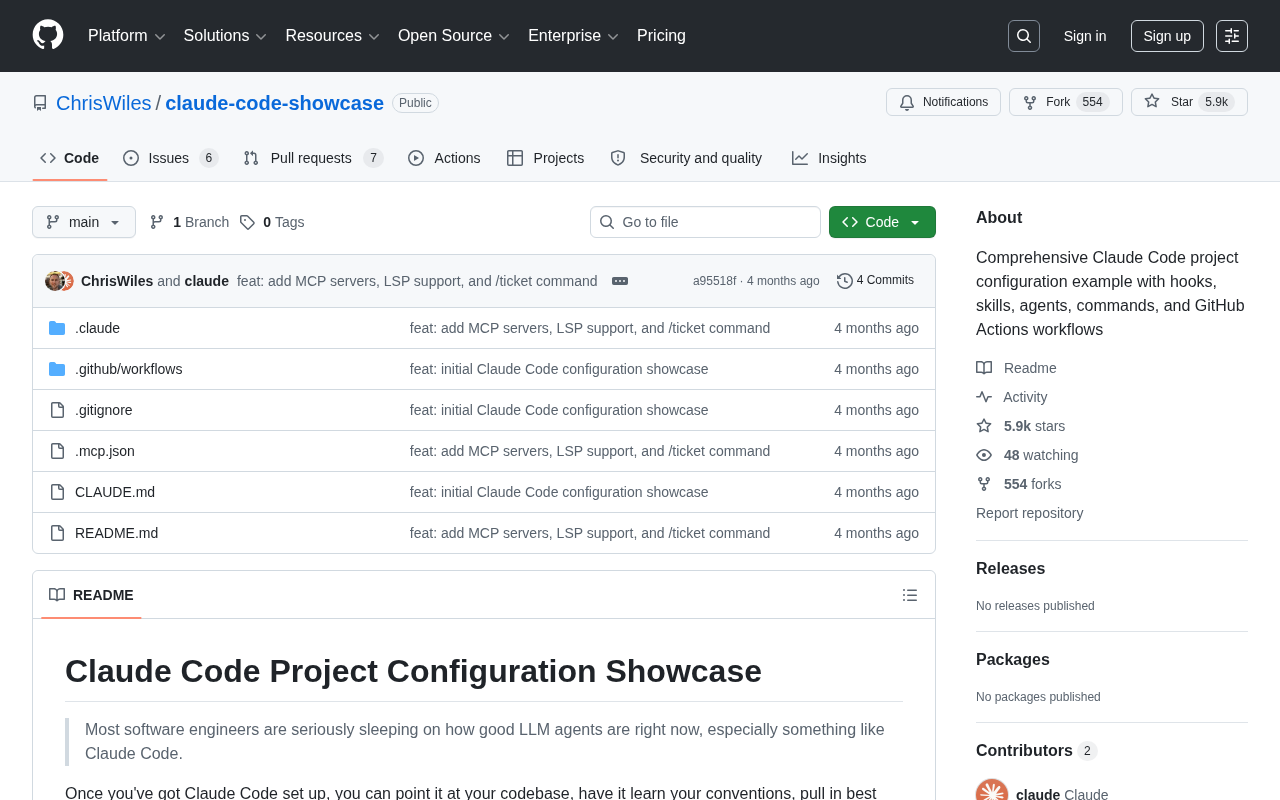
Task: Click the tag icon beside Tags
Action: pyautogui.click(x=247, y=222)
